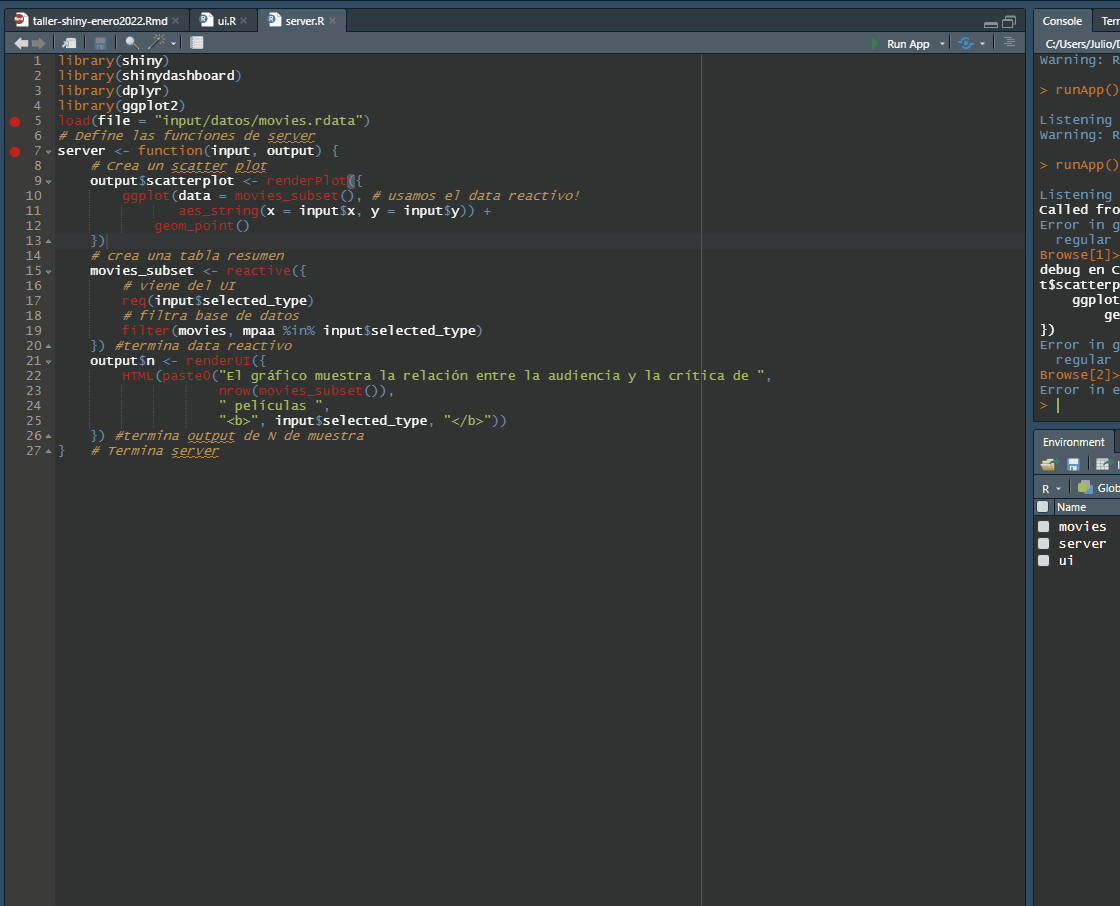1120x906 pixels.
Task: Close the ui.R tab
Action: [x=244, y=21]
